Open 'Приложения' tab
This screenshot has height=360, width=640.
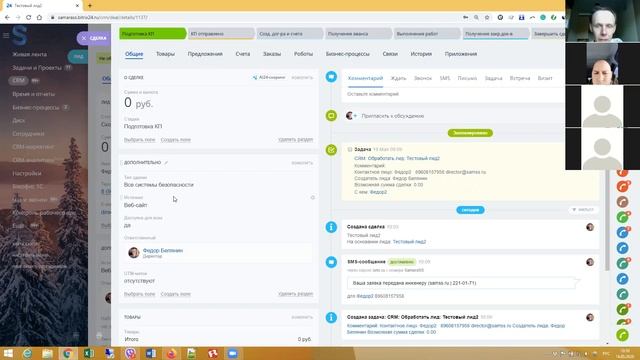[x=461, y=54]
